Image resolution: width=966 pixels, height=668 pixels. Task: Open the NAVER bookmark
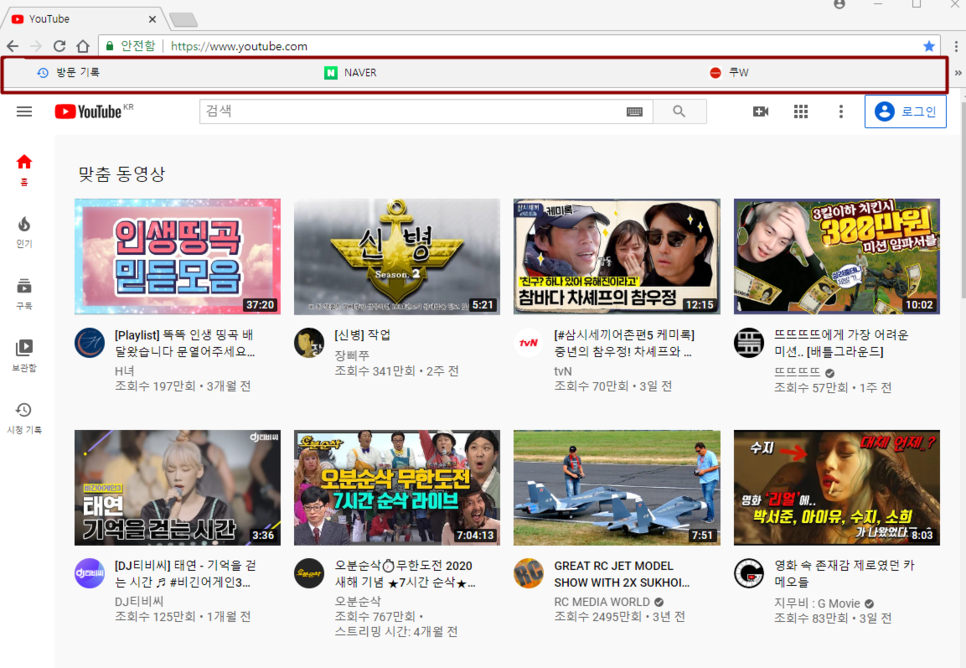351,73
